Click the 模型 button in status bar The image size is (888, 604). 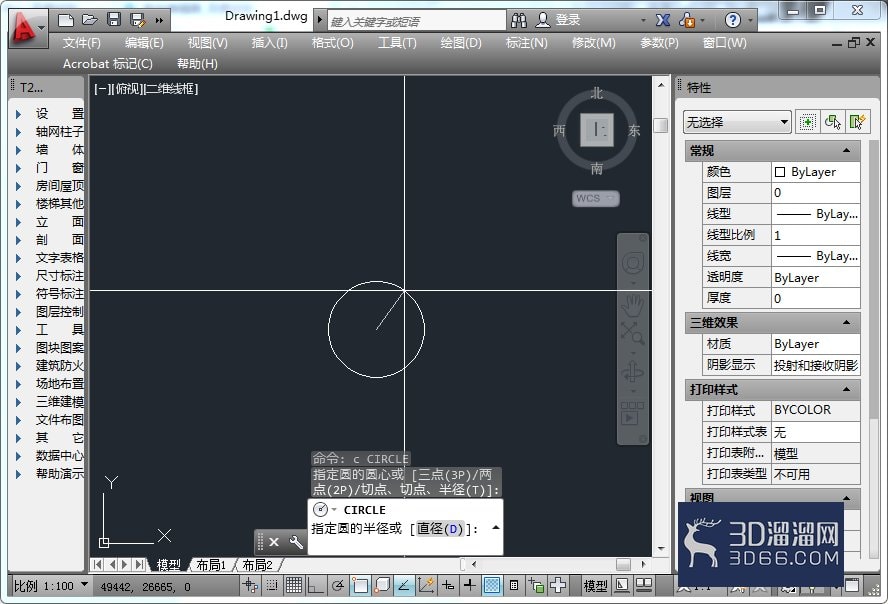tap(595, 586)
